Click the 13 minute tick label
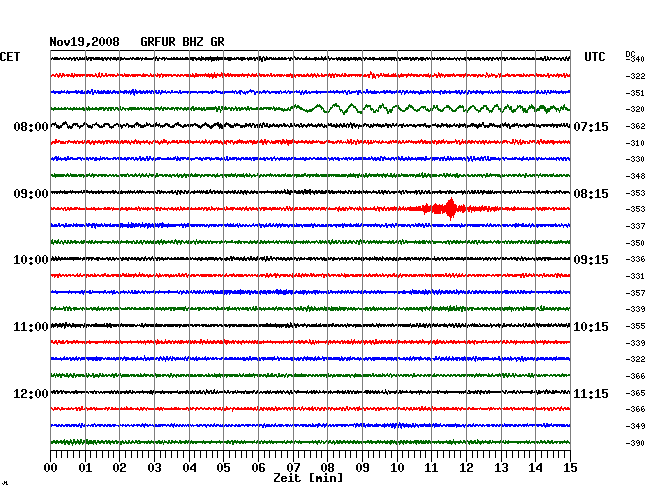650x494 pixels. [501, 468]
